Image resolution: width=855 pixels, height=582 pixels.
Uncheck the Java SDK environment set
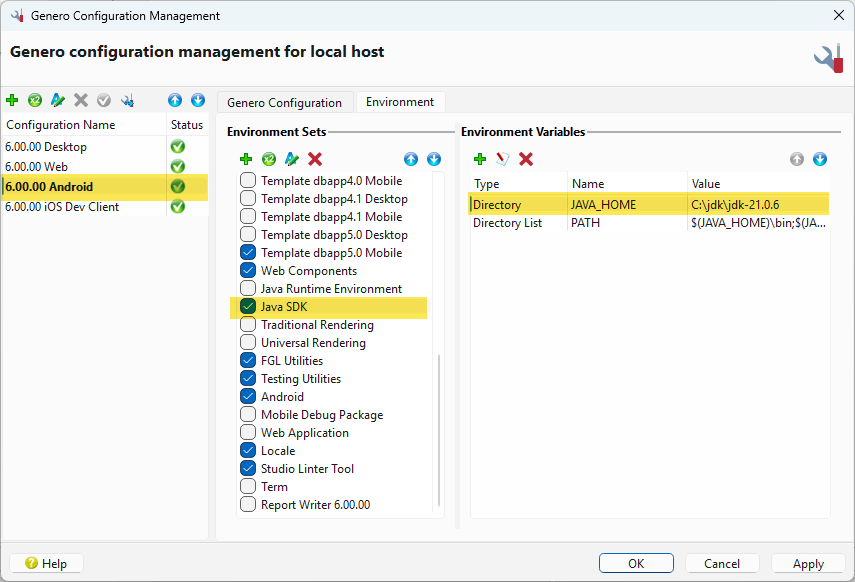(x=248, y=306)
